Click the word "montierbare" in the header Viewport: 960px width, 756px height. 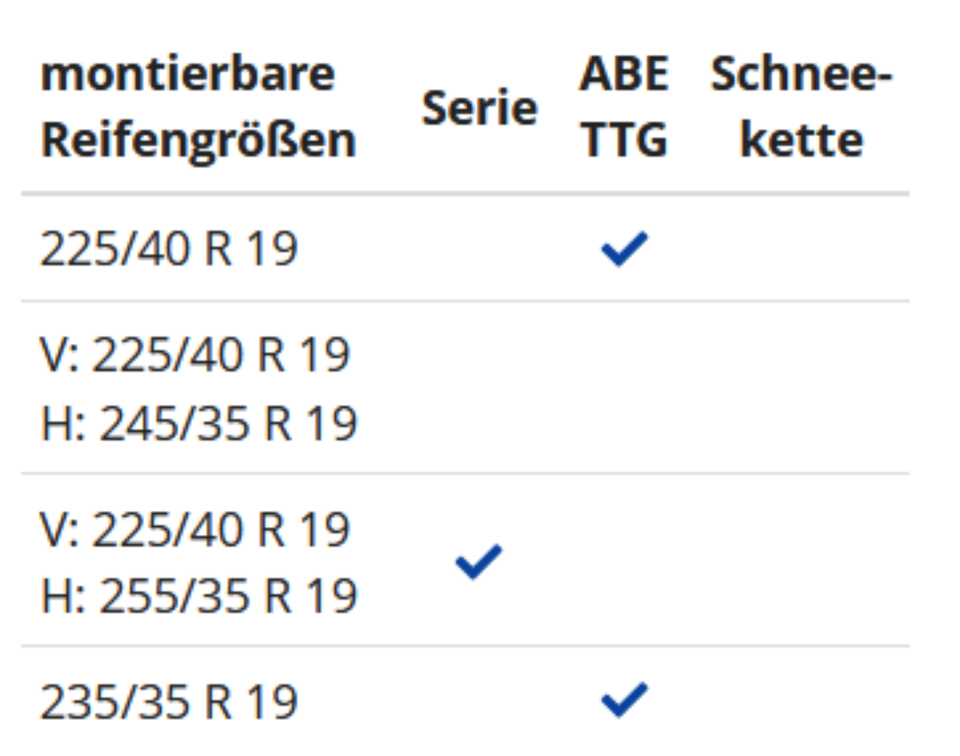188,75
